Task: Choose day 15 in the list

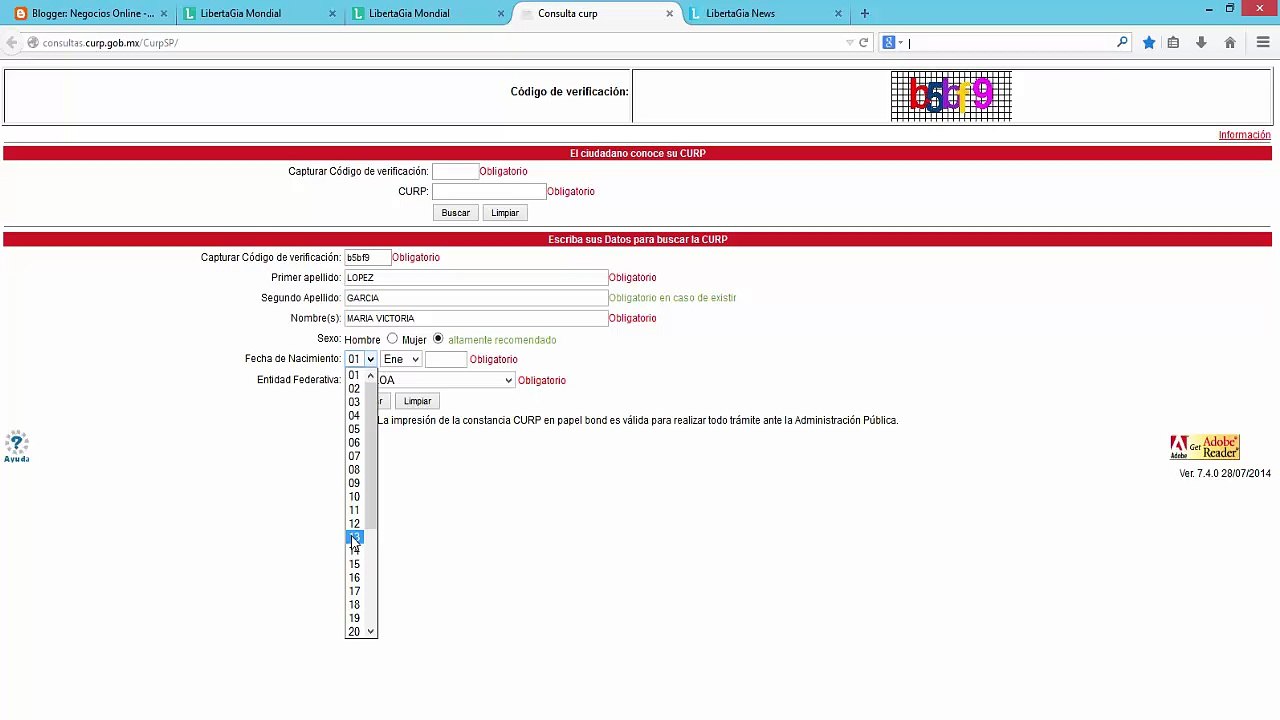Action: point(354,565)
